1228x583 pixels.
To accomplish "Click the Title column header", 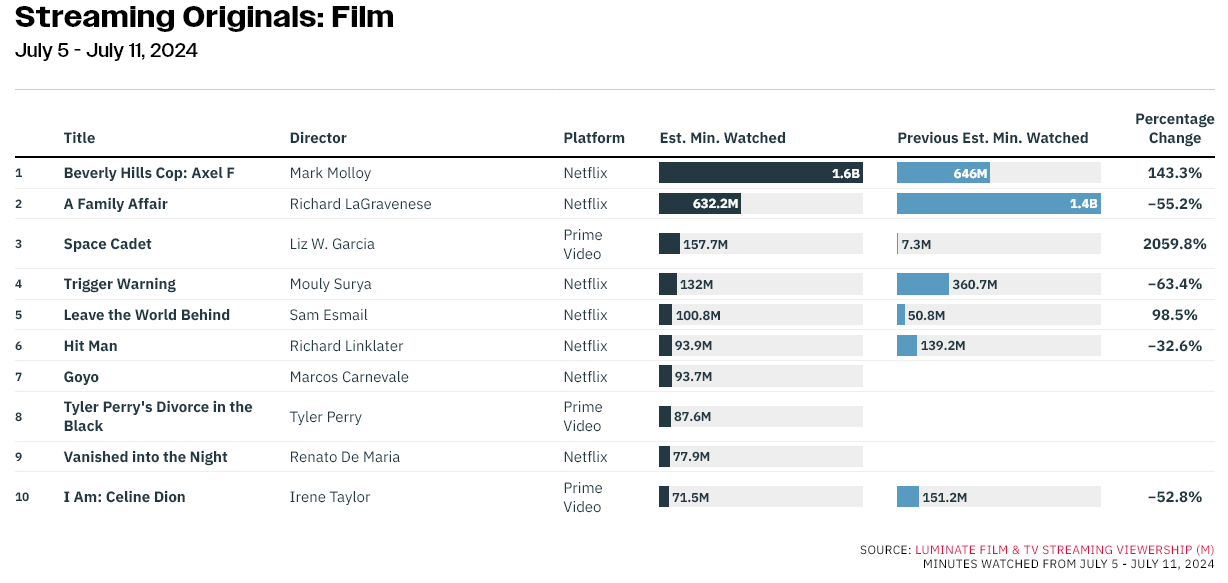I will (79, 138).
